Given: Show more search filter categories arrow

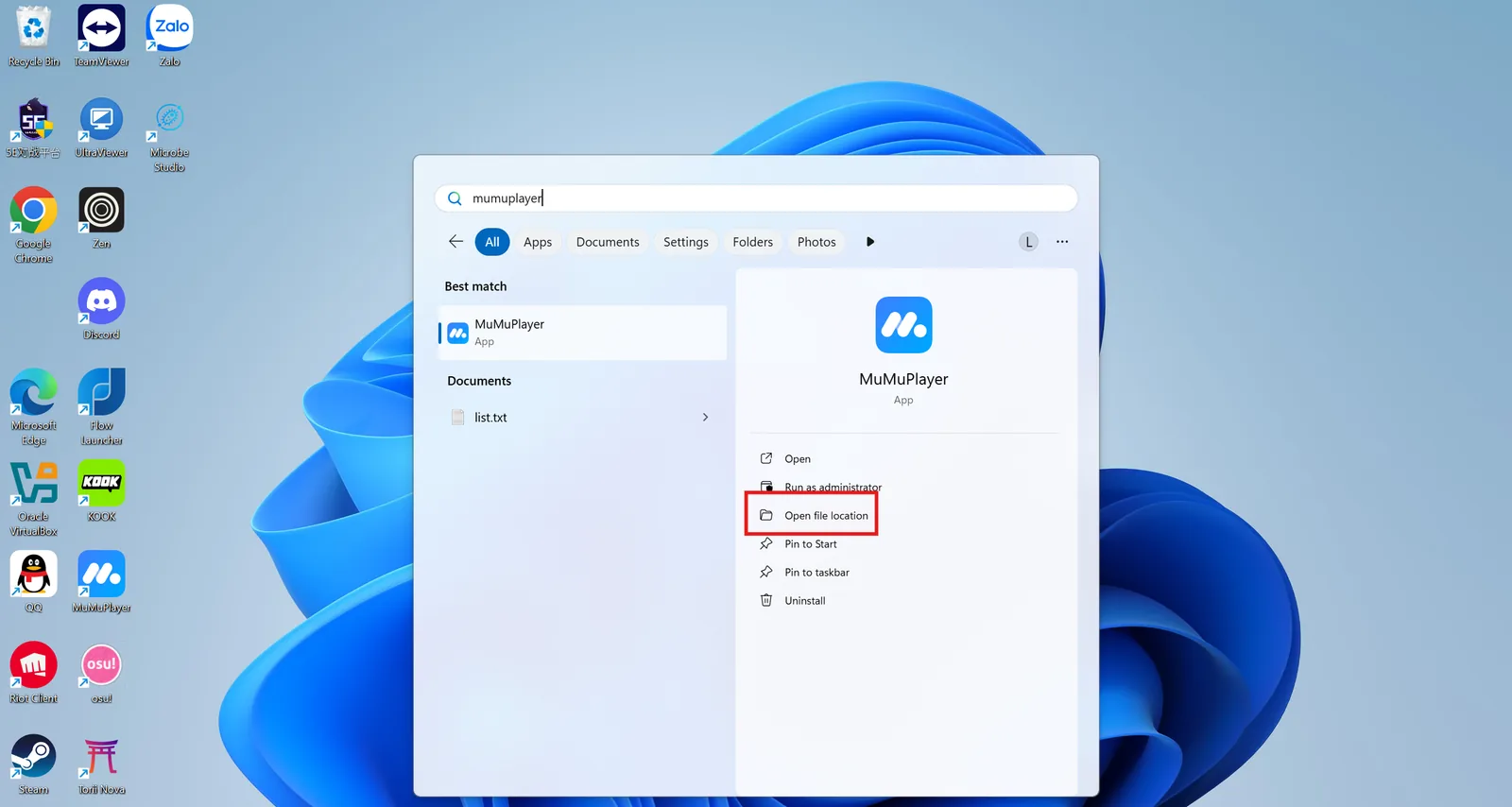Looking at the screenshot, I should coord(870,242).
